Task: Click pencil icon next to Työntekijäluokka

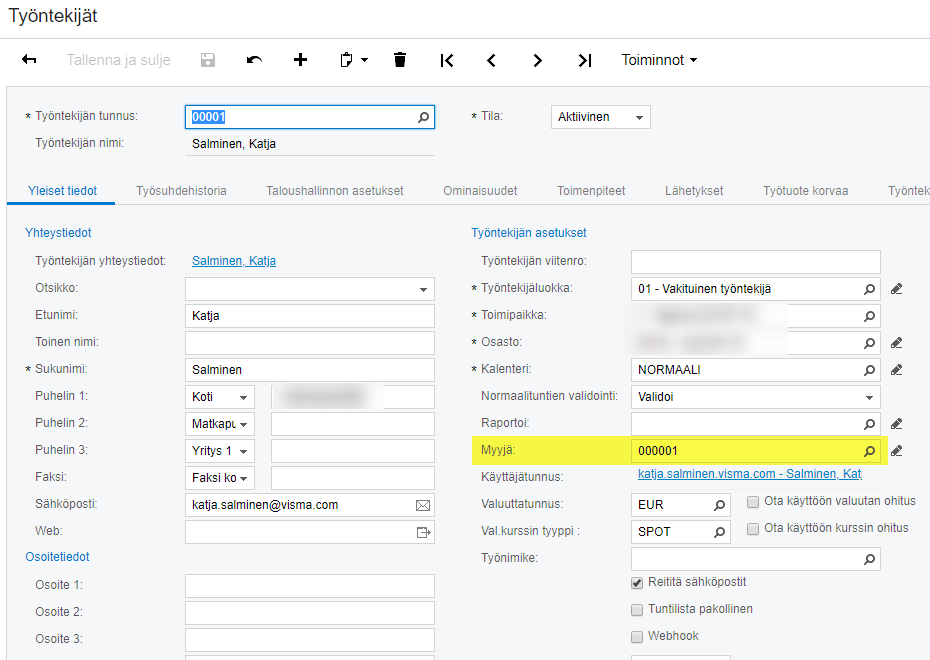Action: (896, 289)
